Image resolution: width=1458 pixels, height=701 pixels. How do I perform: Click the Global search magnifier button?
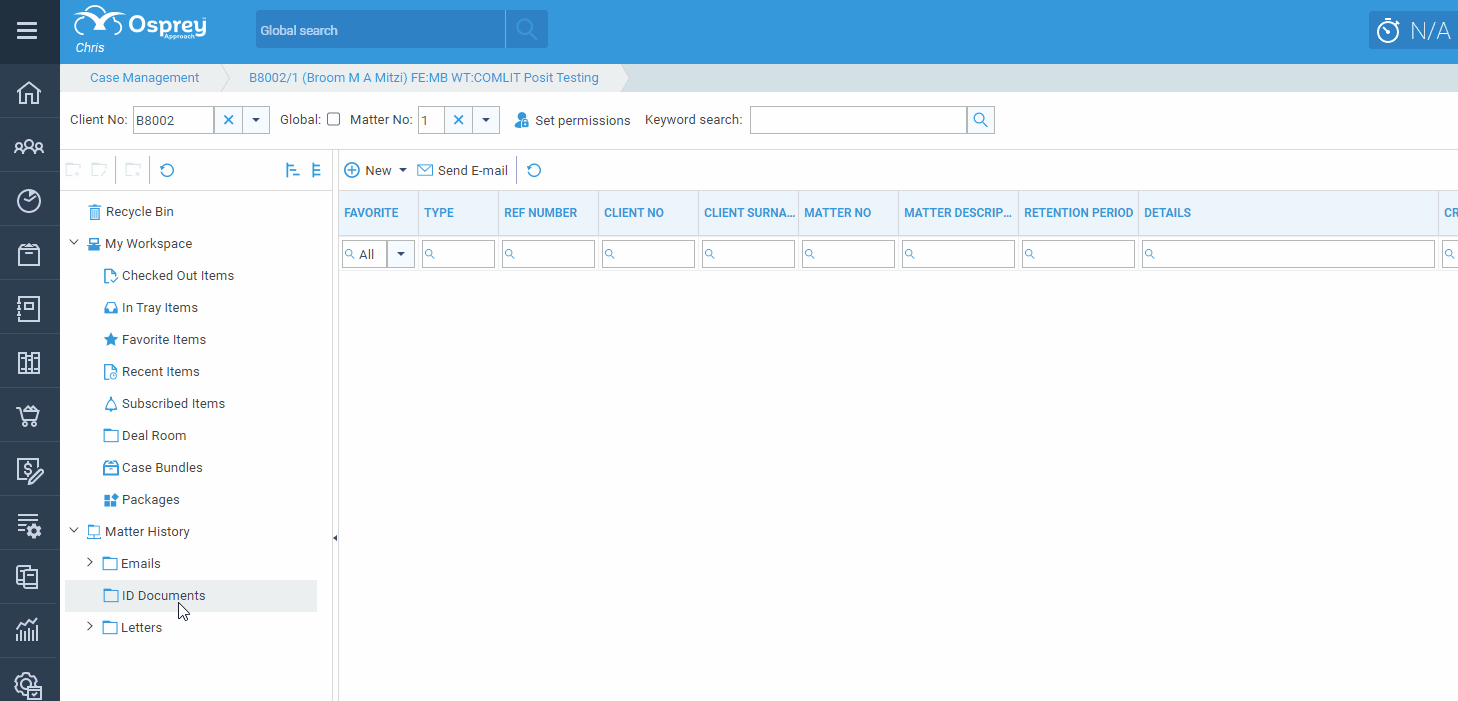pyautogui.click(x=526, y=30)
